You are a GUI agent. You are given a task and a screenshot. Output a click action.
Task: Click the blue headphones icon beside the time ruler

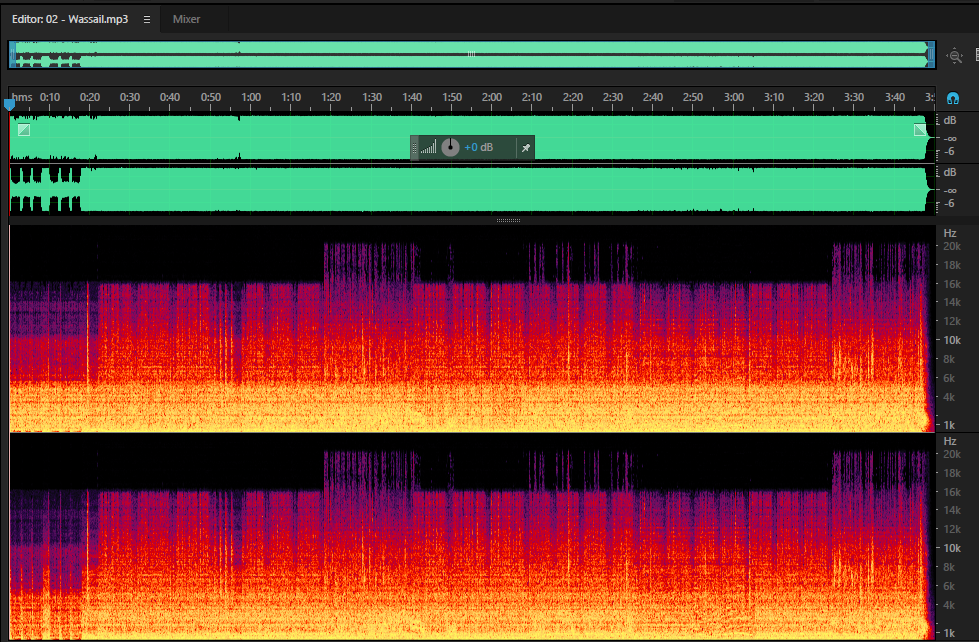click(953, 98)
